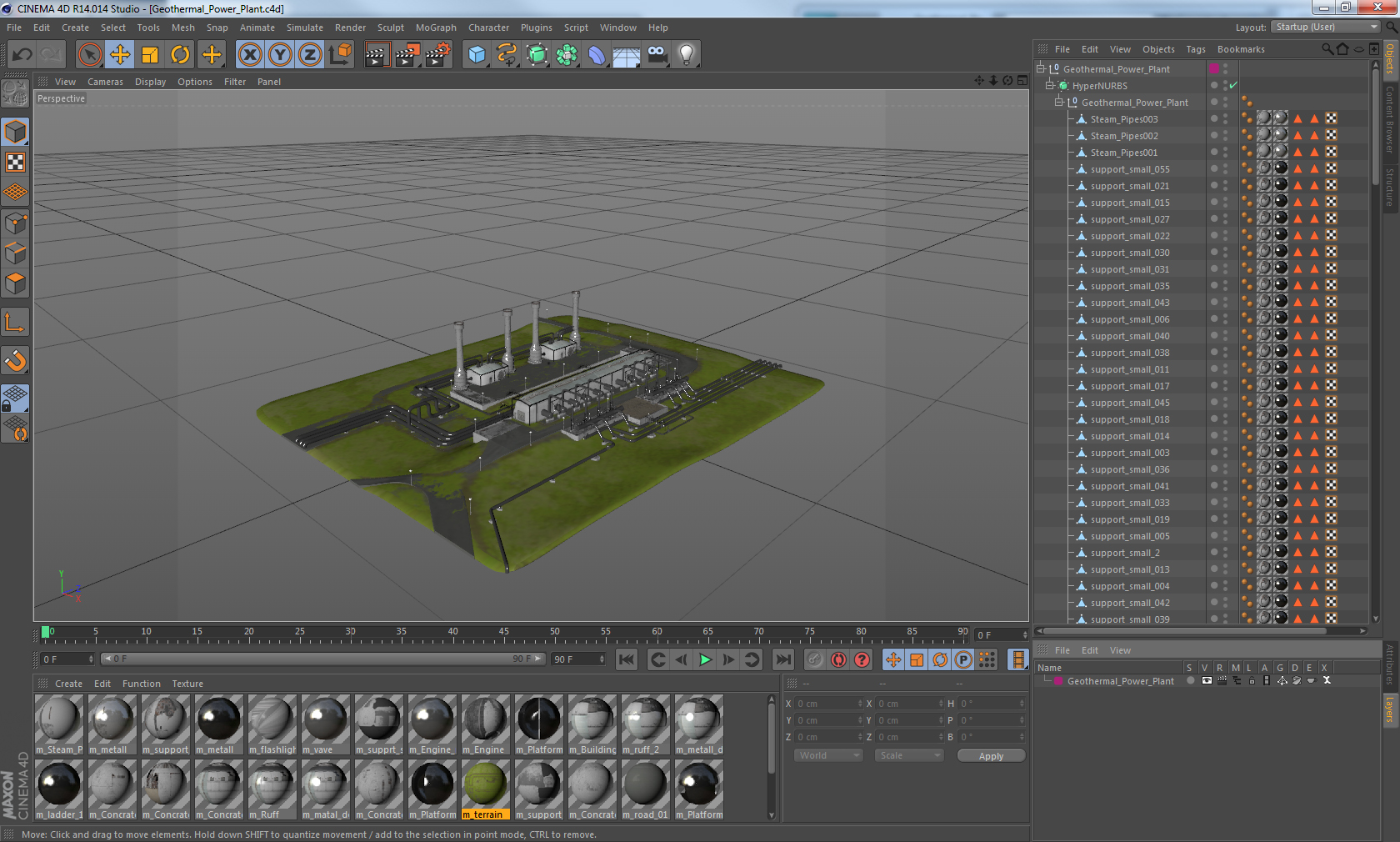Toggle layer visibility for Geothermal_Power_Plant layer
The width and height of the screenshot is (1400, 842).
tap(1207, 680)
